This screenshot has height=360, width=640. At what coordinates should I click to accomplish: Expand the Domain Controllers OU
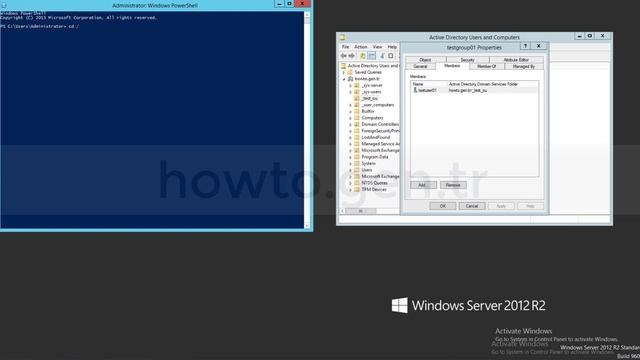(350, 124)
